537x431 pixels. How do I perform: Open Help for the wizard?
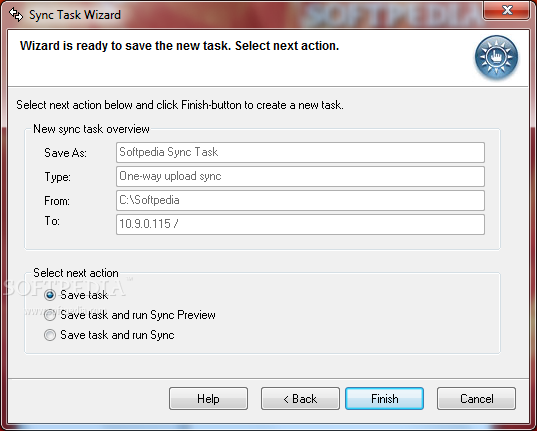point(208,399)
